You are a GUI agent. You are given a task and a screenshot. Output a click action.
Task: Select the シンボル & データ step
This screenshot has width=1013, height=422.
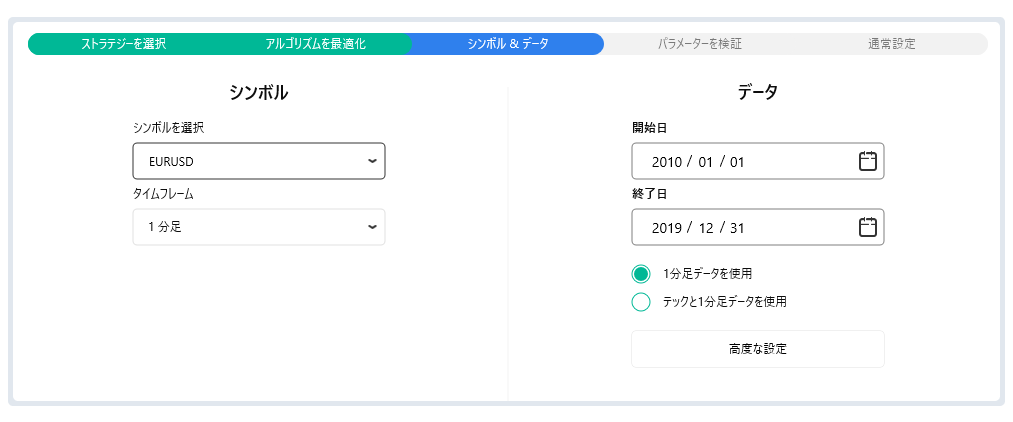[507, 44]
